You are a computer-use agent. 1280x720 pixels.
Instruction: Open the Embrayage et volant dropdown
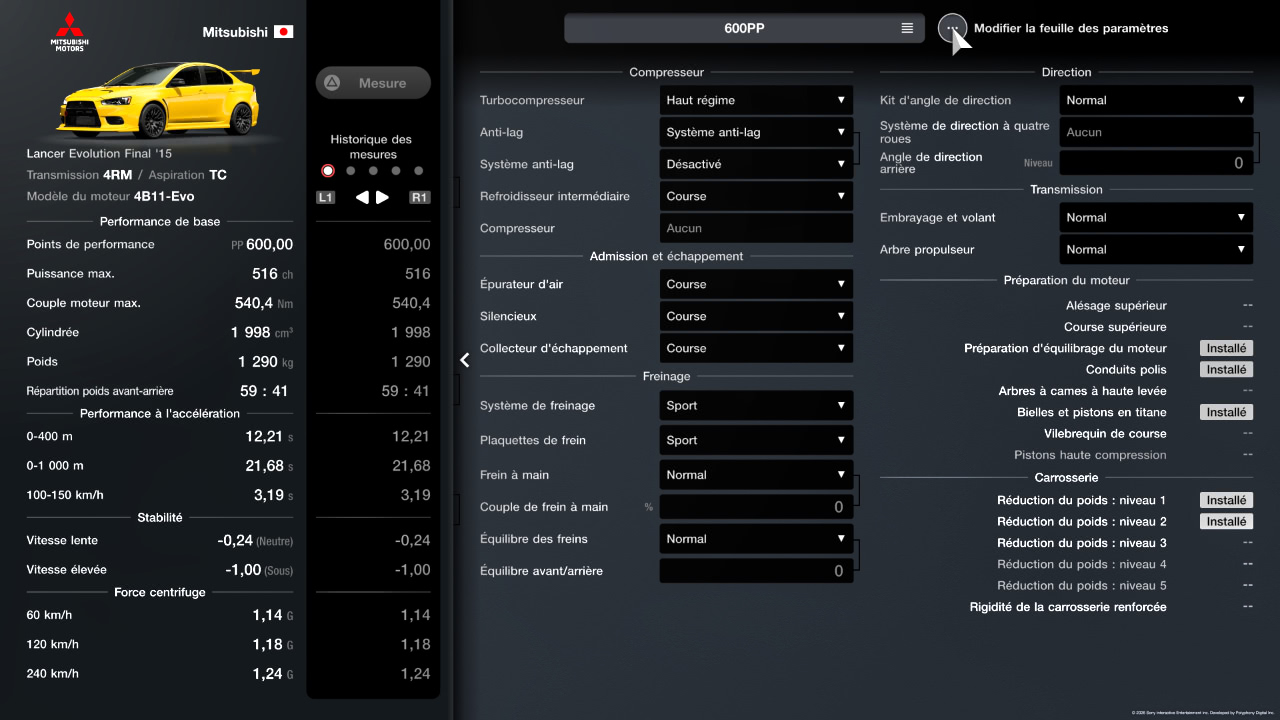(x=1156, y=218)
